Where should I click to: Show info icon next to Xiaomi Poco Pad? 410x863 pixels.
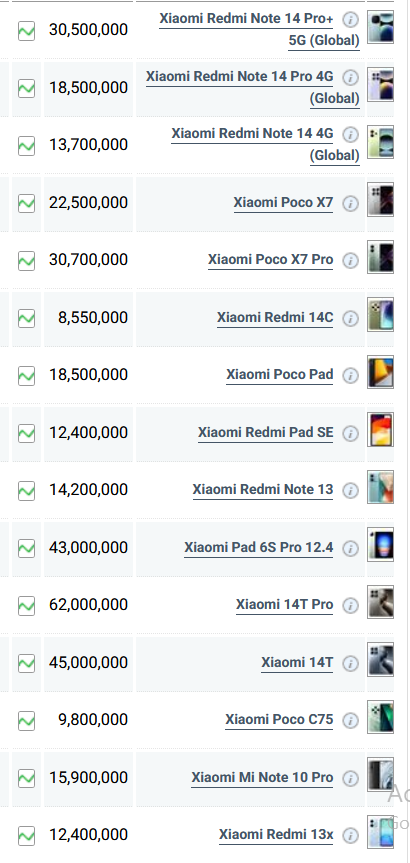pyautogui.click(x=350, y=375)
